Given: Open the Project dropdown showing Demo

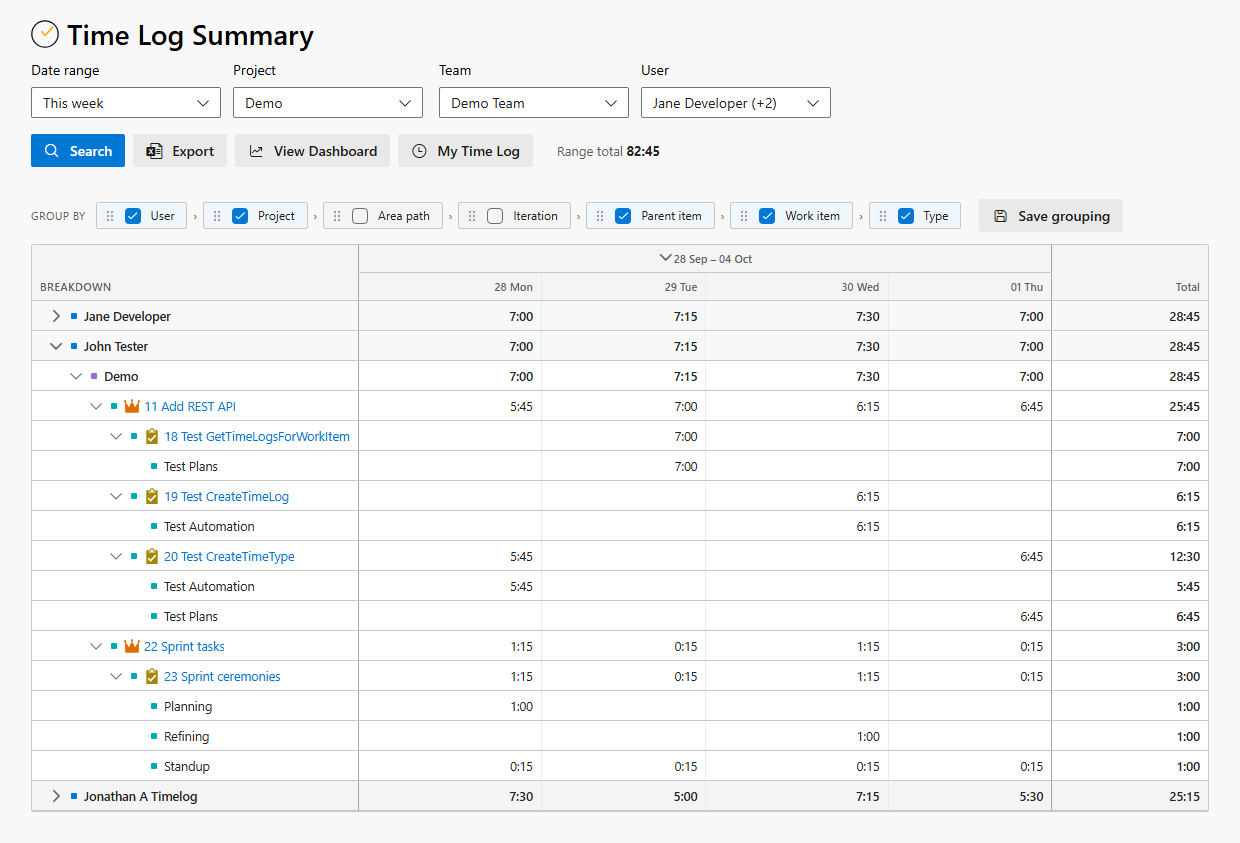Looking at the screenshot, I should (328, 103).
